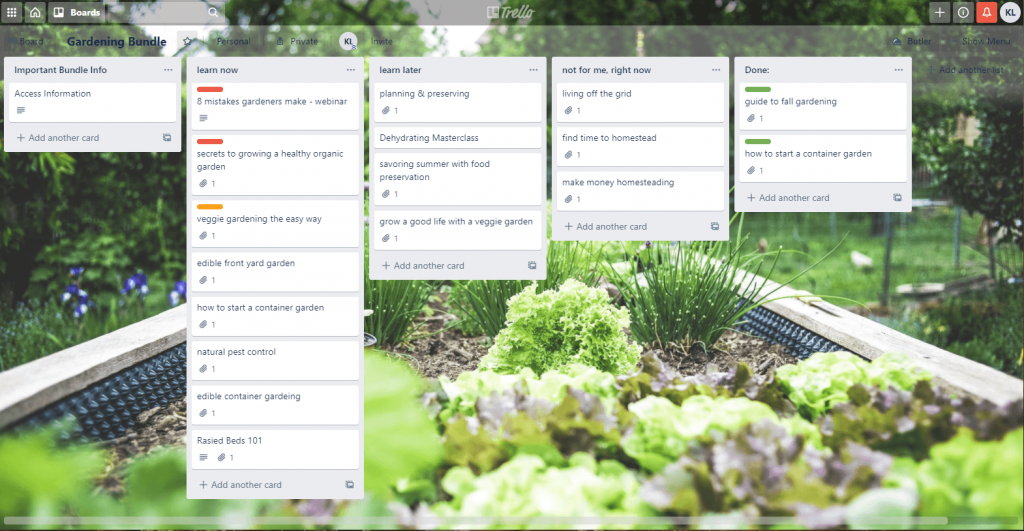Screen dimensions: 1024x531
Task: Open Dehydrating Masterclass card
Action: click(x=458, y=138)
